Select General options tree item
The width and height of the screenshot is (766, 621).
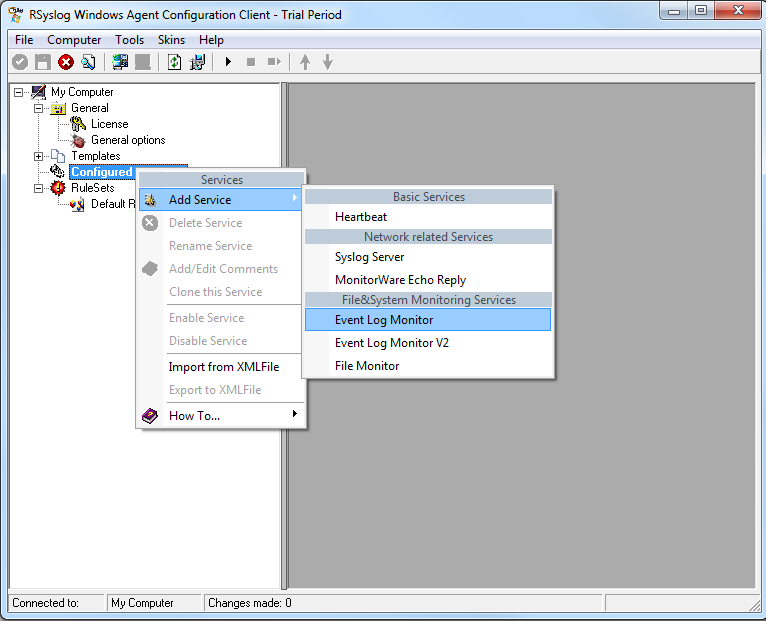tap(128, 140)
